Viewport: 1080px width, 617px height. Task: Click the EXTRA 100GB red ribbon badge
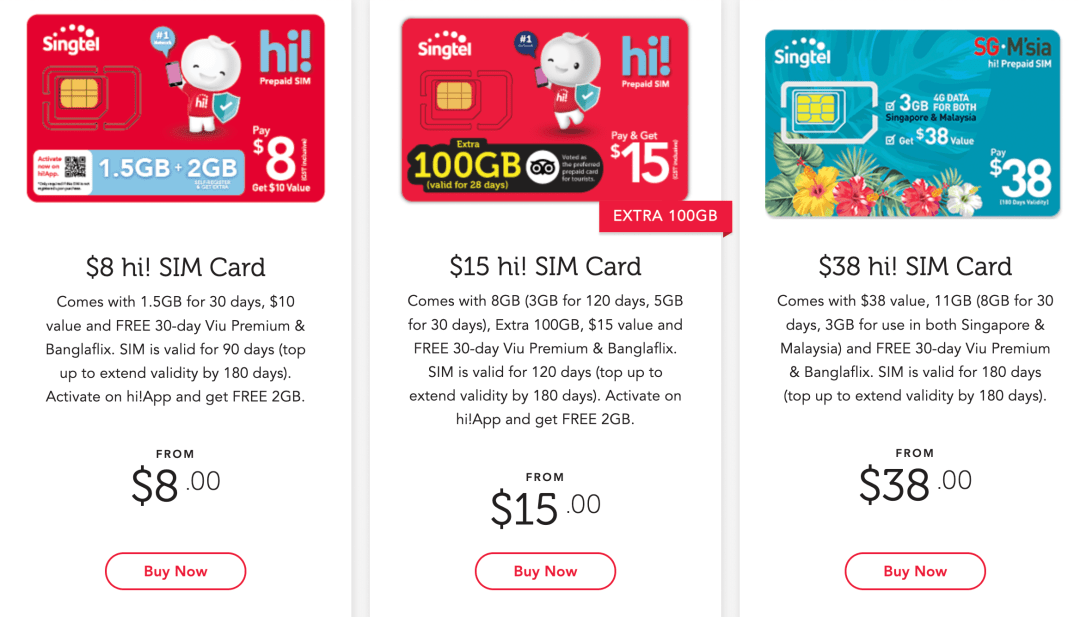[x=665, y=216]
